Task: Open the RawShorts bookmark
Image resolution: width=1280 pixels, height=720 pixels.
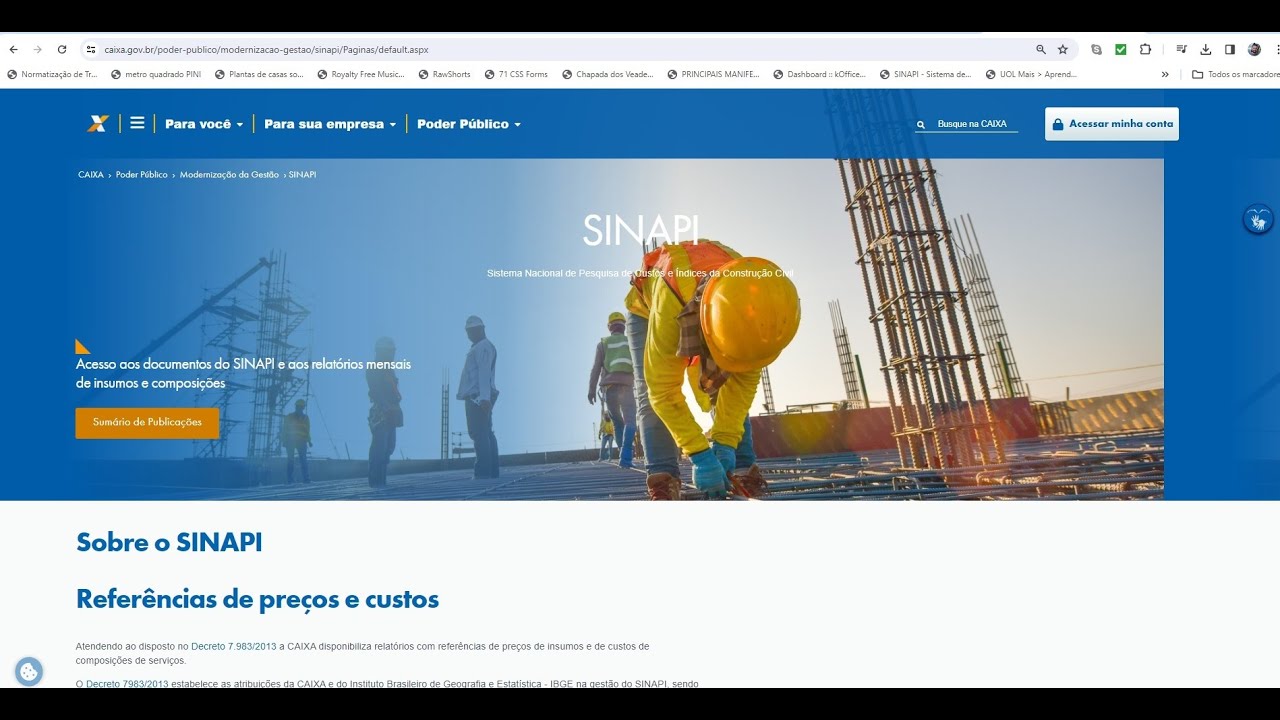Action: 444,74
